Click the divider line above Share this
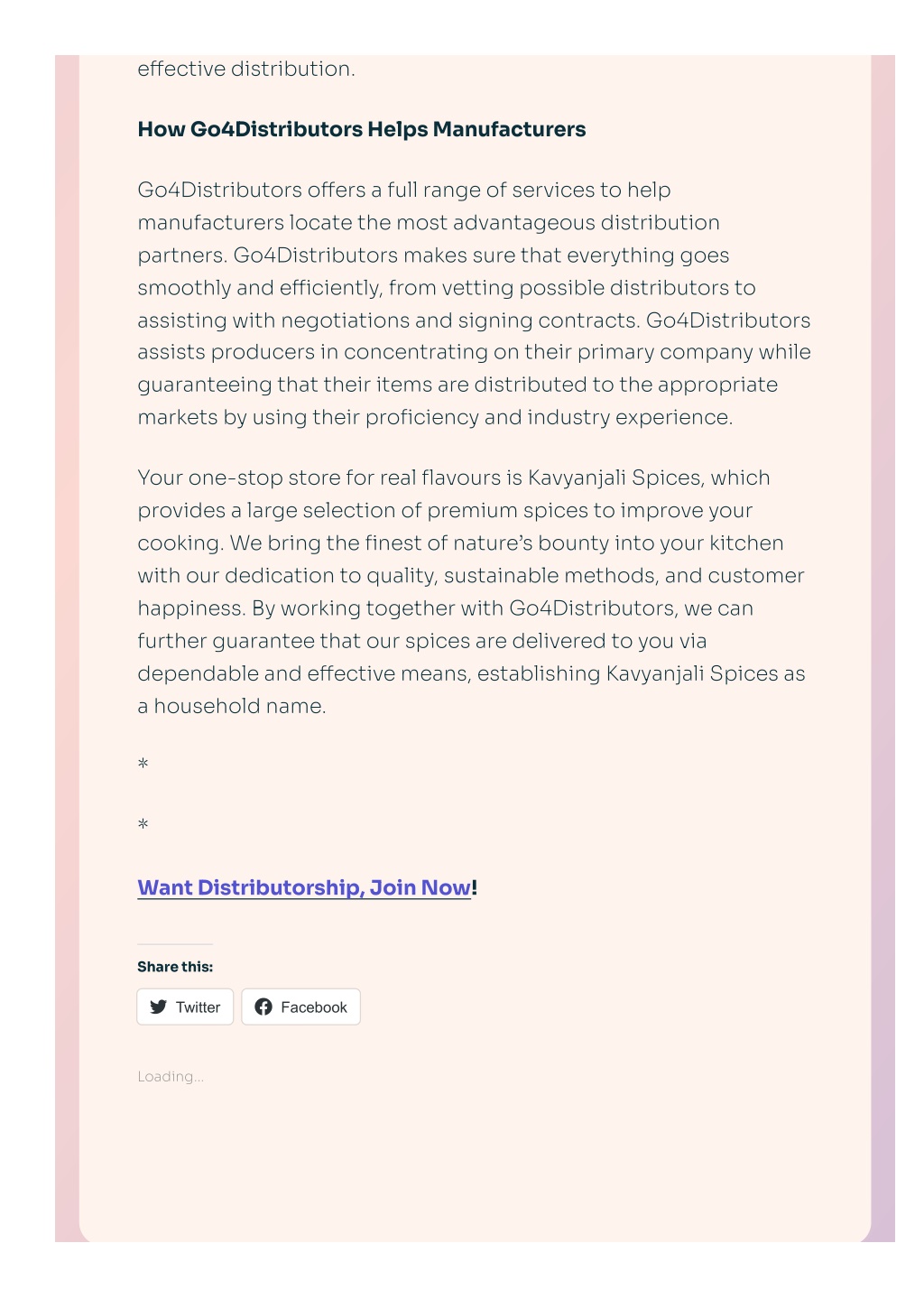This screenshot has width=924, height=1308. (175, 944)
